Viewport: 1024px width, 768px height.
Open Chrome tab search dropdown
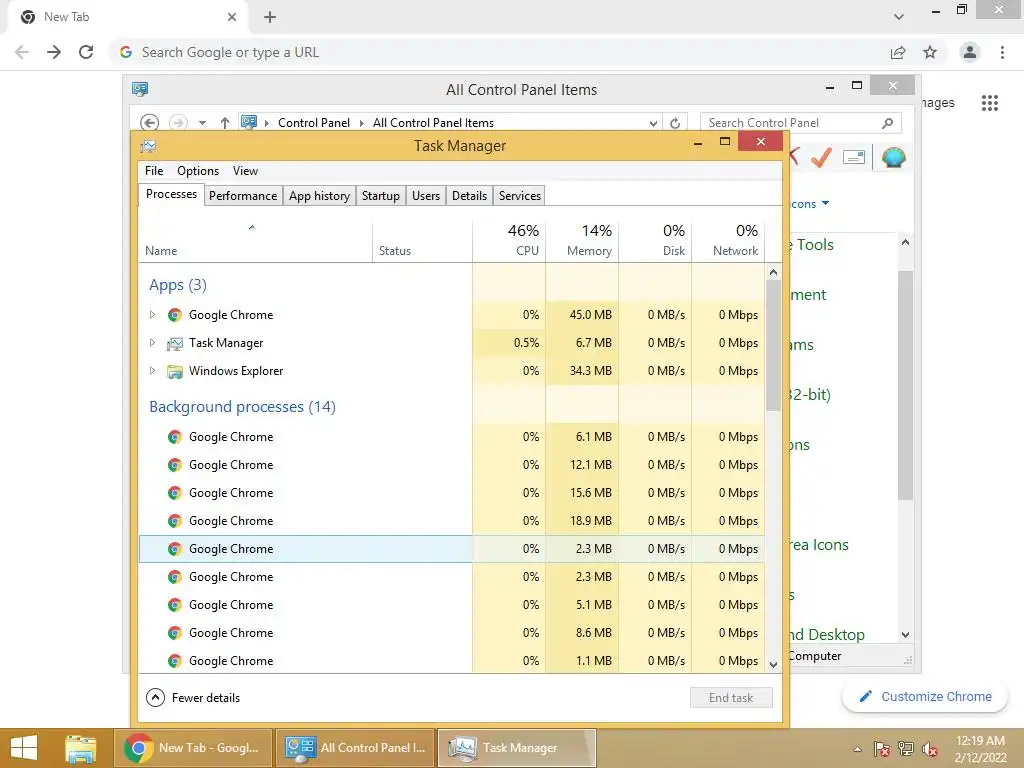tap(899, 17)
